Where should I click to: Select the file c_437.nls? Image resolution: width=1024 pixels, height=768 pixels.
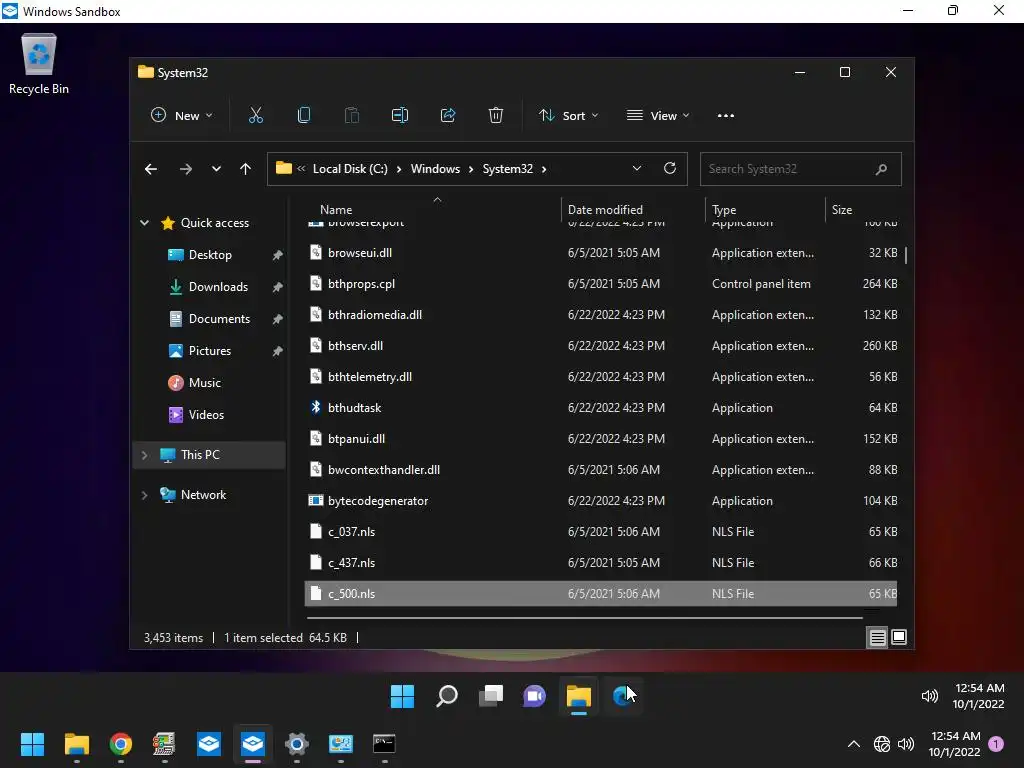(x=601, y=563)
